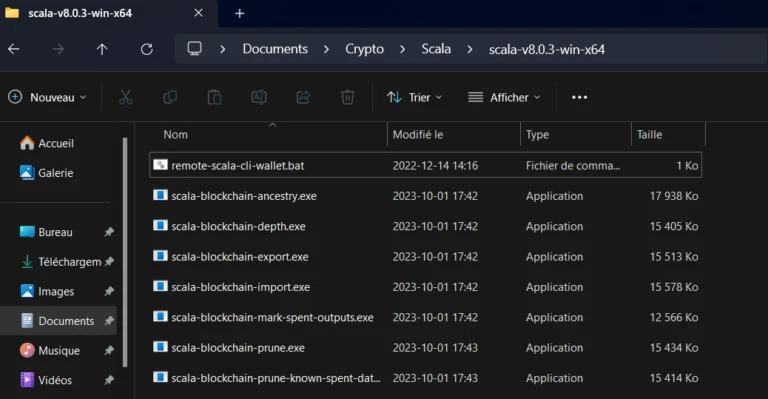This screenshot has height=399, width=768.
Task: Click the Paste clipboard icon
Action: 215,97
